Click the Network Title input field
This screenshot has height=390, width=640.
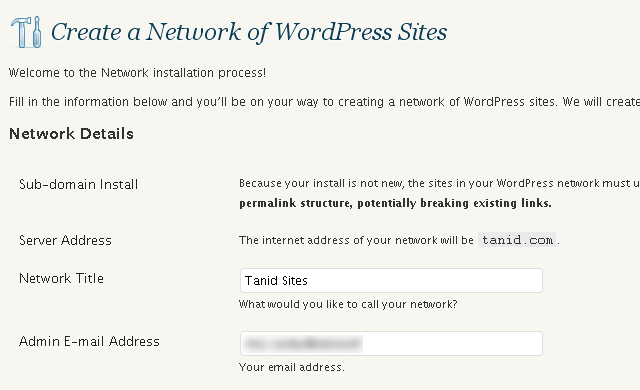(391, 280)
